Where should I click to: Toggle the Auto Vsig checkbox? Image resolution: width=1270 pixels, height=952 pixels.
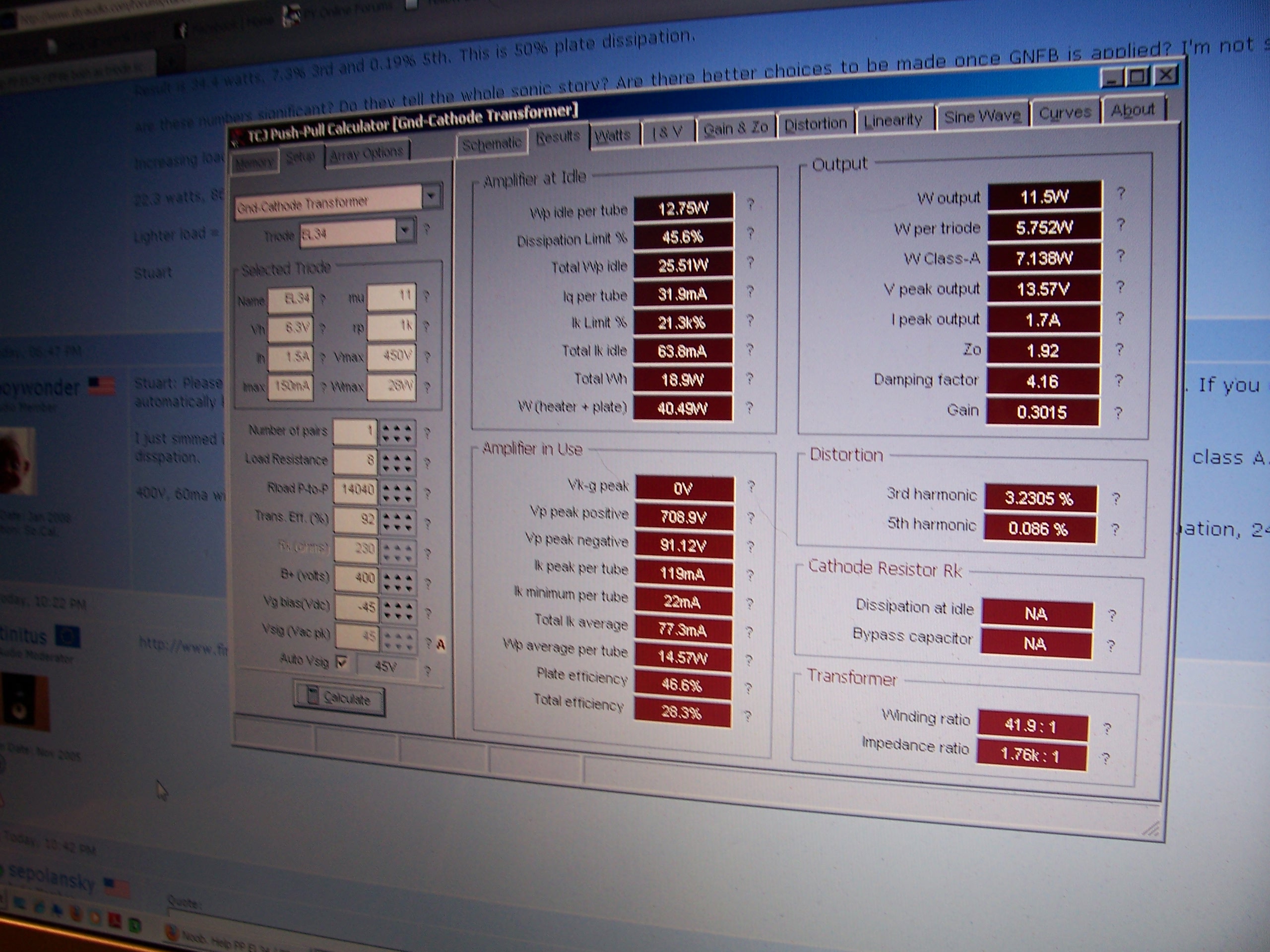(342, 663)
